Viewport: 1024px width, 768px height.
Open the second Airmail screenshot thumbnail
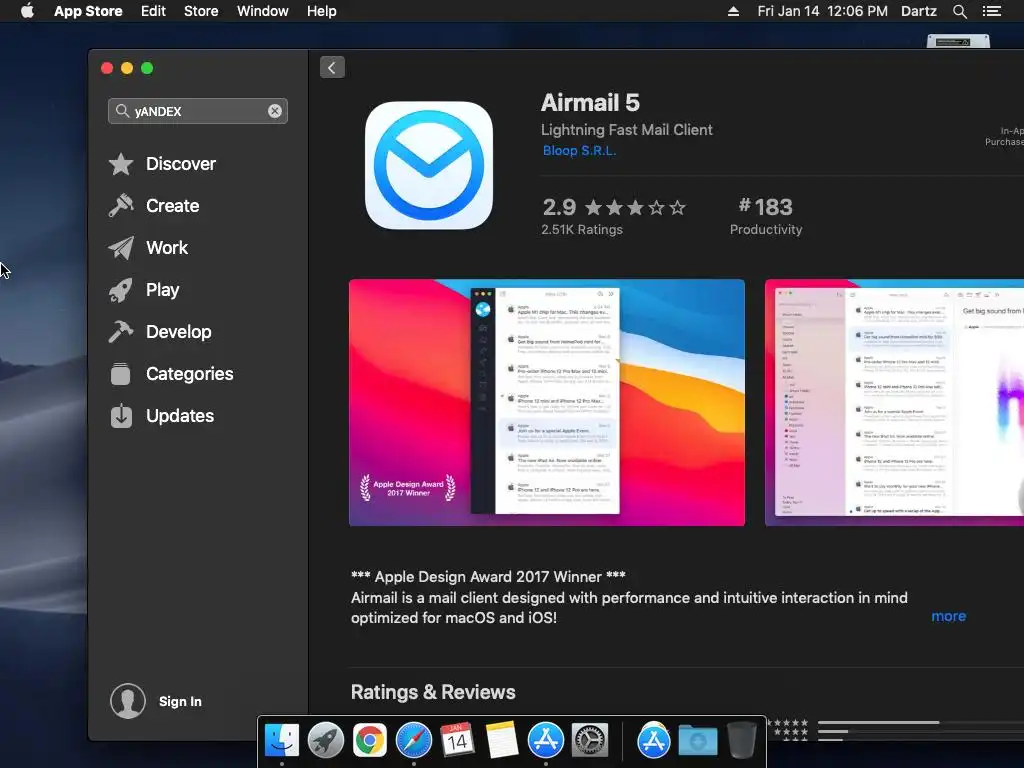click(x=894, y=402)
